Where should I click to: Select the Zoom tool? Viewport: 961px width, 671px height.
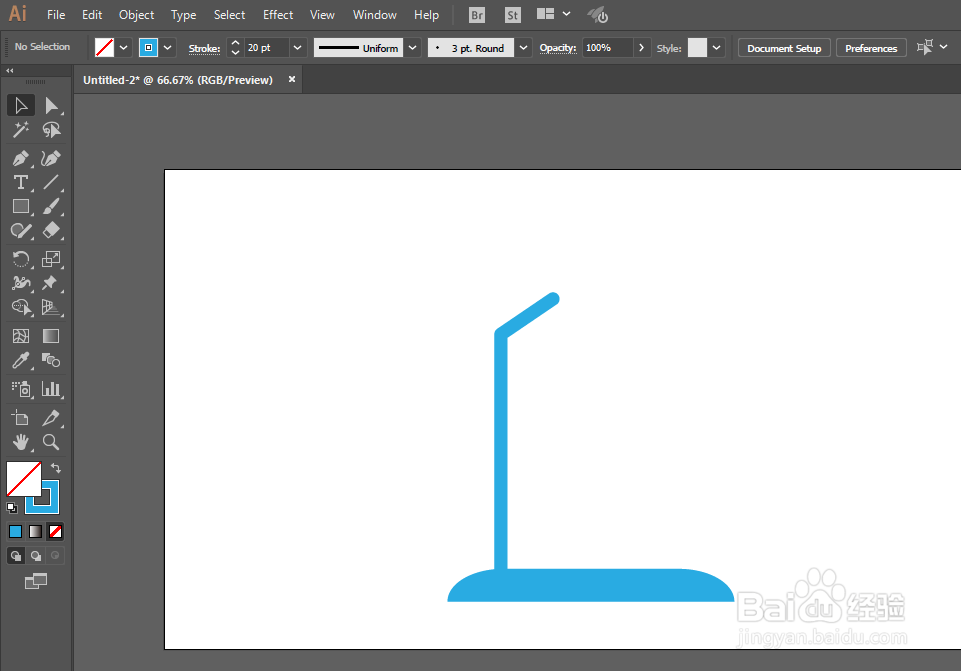click(x=51, y=442)
